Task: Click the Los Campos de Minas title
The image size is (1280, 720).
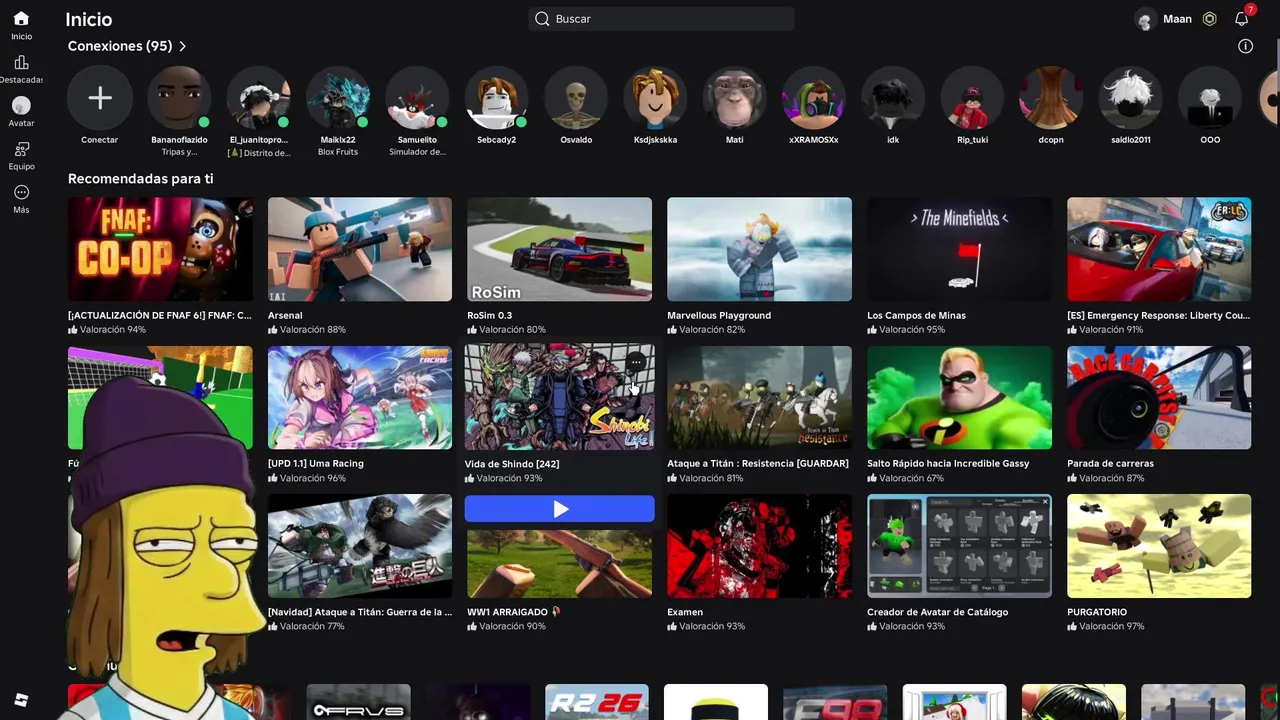Action: click(916, 315)
